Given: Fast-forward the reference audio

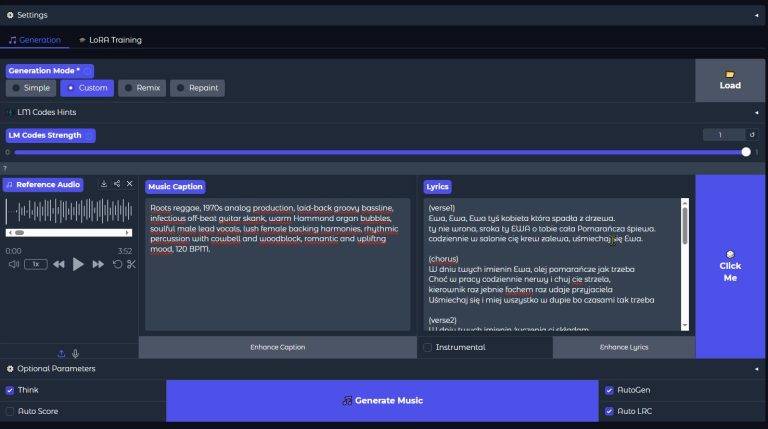Looking at the screenshot, I should coord(98,264).
